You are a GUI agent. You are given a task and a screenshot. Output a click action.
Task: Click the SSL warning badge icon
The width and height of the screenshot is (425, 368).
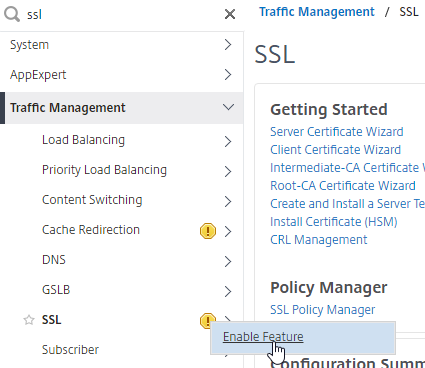tap(206, 320)
